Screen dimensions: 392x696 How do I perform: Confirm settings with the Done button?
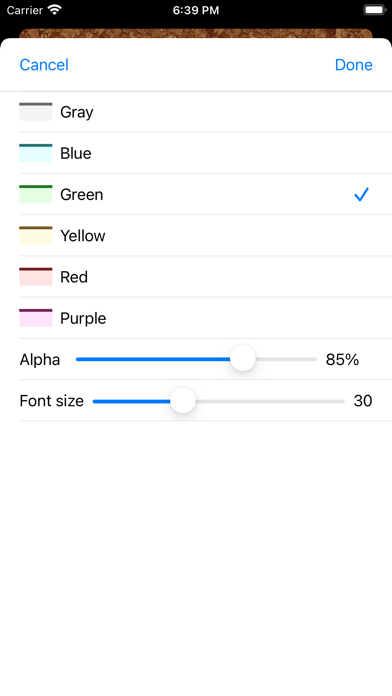pos(353,65)
